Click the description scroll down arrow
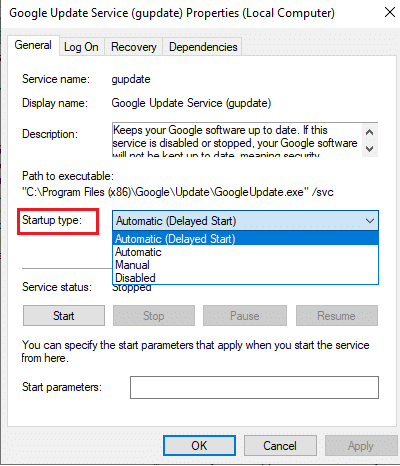This screenshot has width=400, height=466. (369, 148)
